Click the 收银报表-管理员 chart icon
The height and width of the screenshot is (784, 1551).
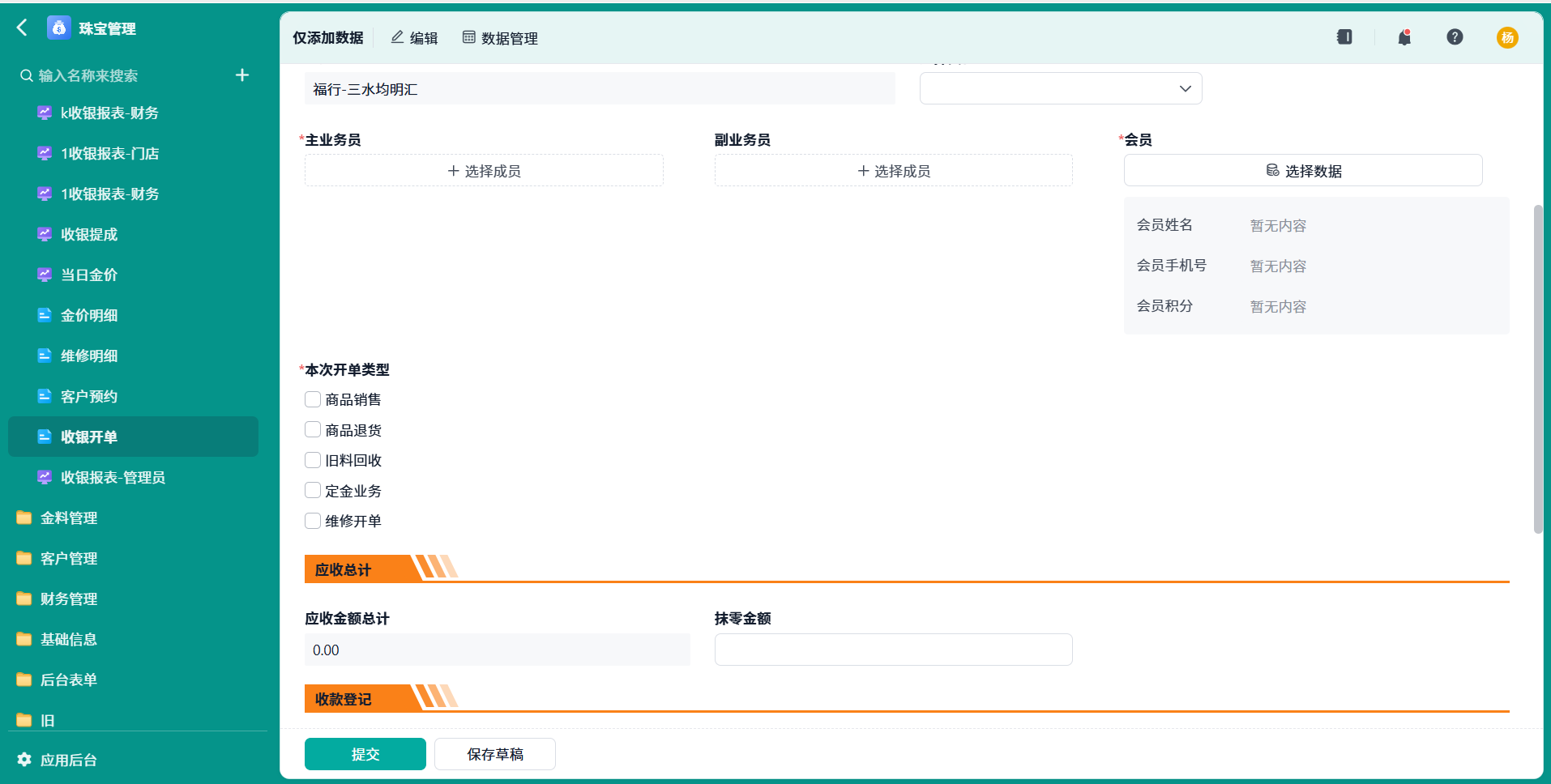(x=45, y=477)
